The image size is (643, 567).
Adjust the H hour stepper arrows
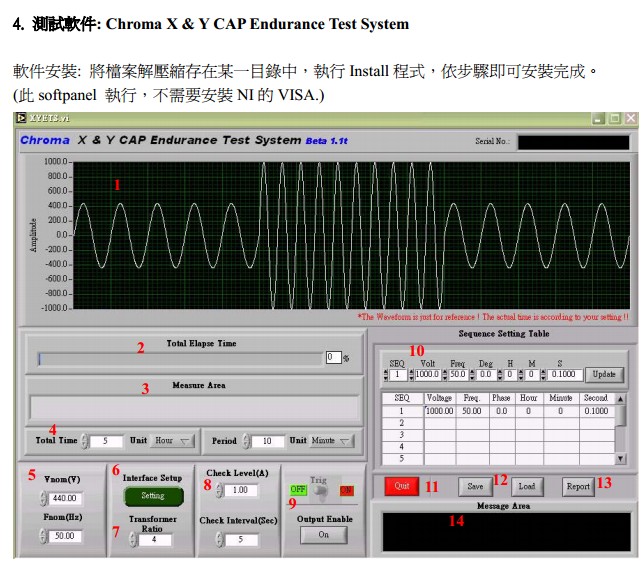click(500, 374)
